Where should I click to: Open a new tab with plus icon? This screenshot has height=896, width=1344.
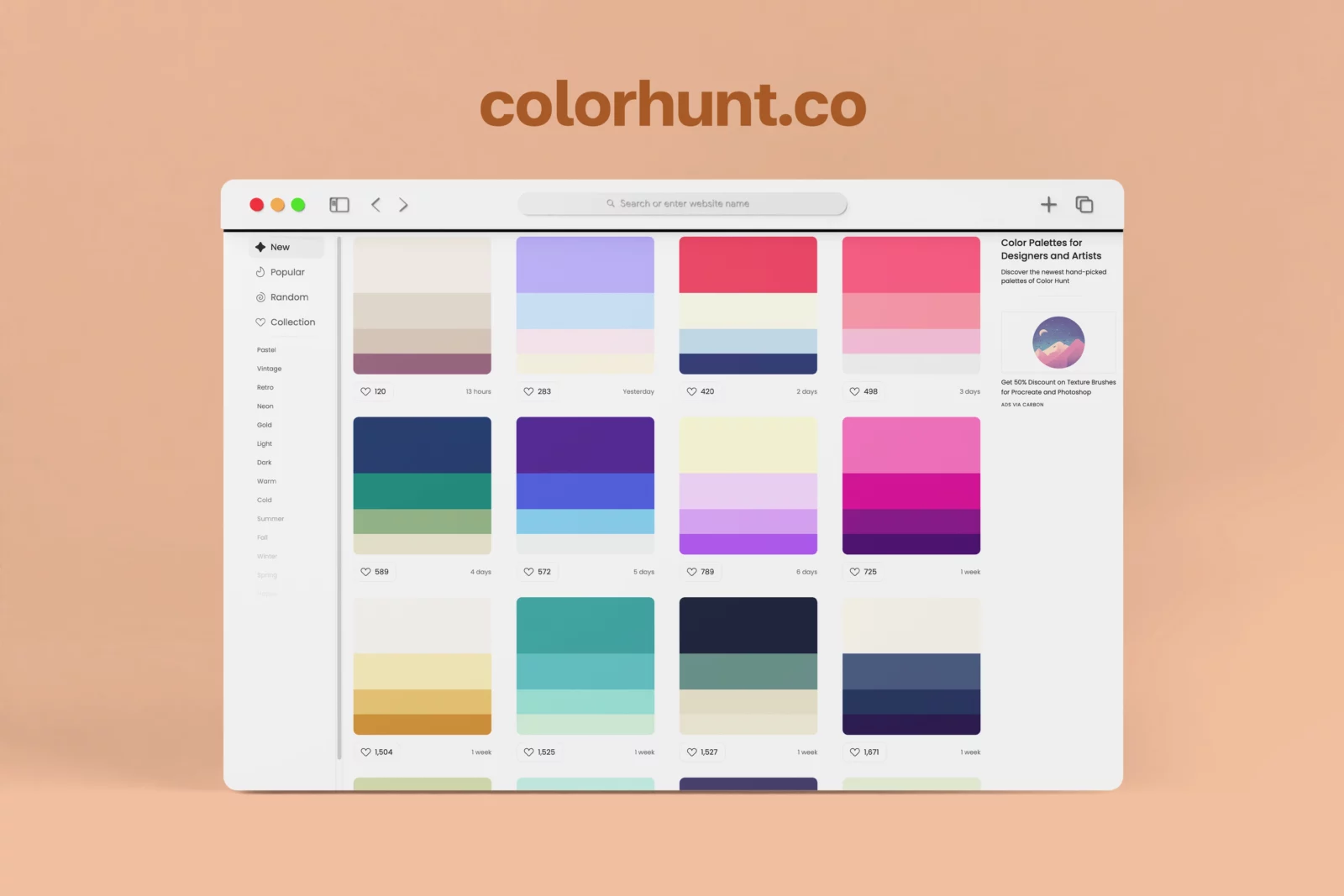coord(1048,204)
